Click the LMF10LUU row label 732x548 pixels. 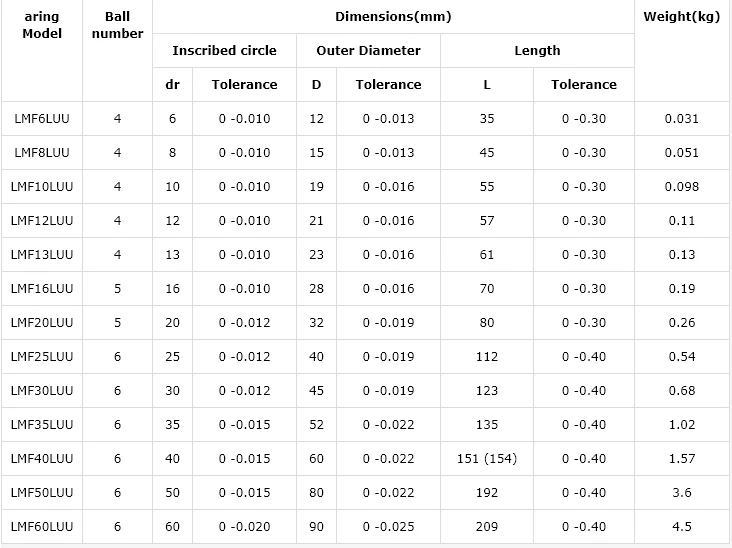[42, 187]
